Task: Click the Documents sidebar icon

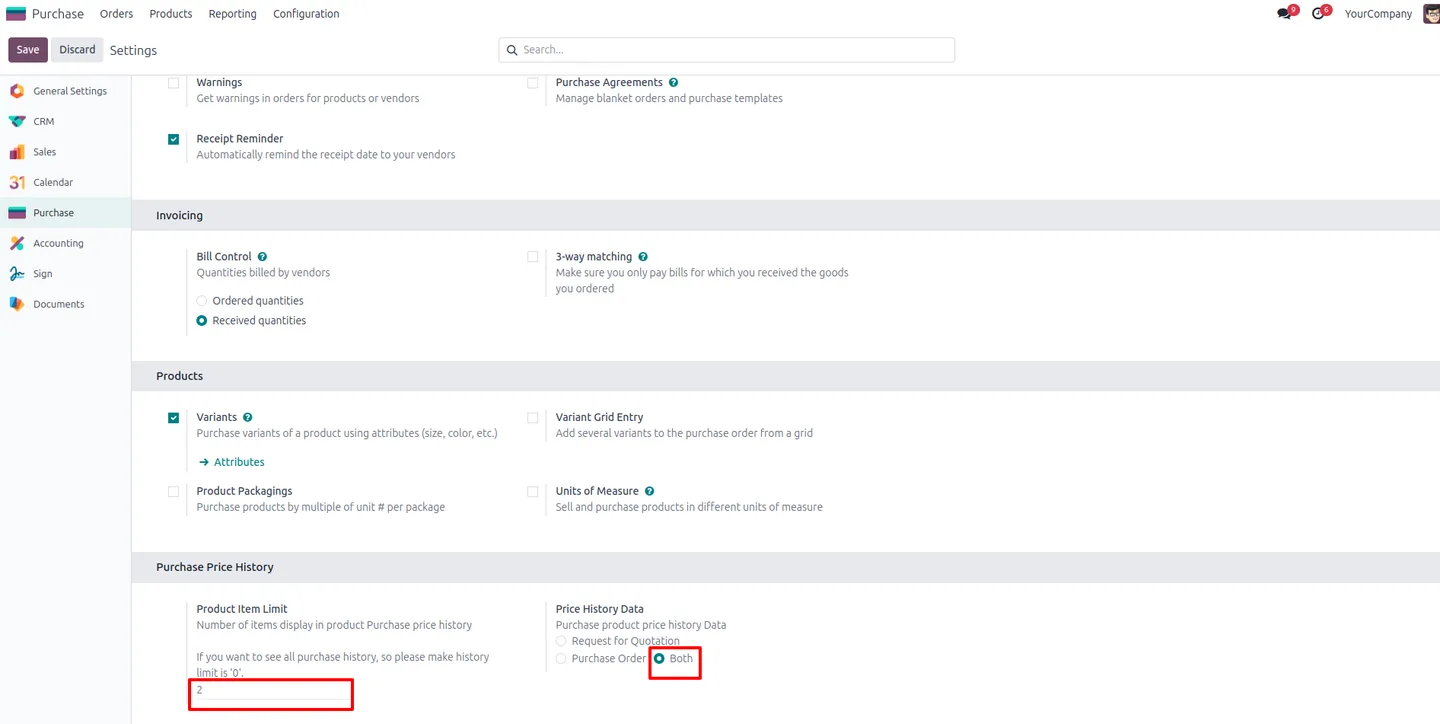Action: pyautogui.click(x=17, y=304)
